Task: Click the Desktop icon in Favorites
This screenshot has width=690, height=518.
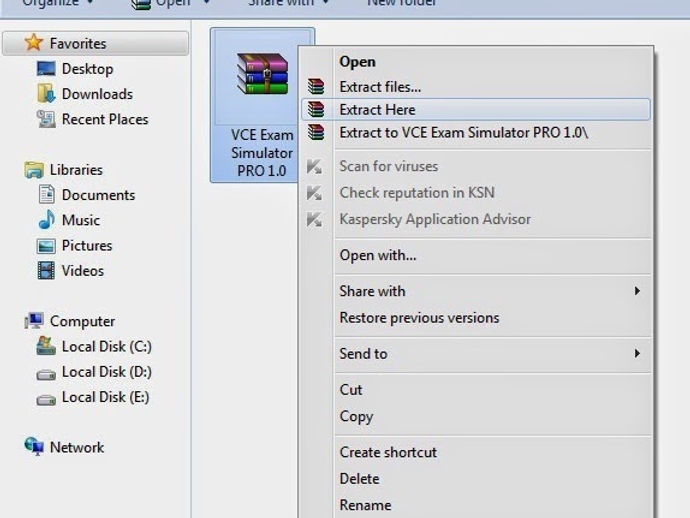Action: point(46,69)
